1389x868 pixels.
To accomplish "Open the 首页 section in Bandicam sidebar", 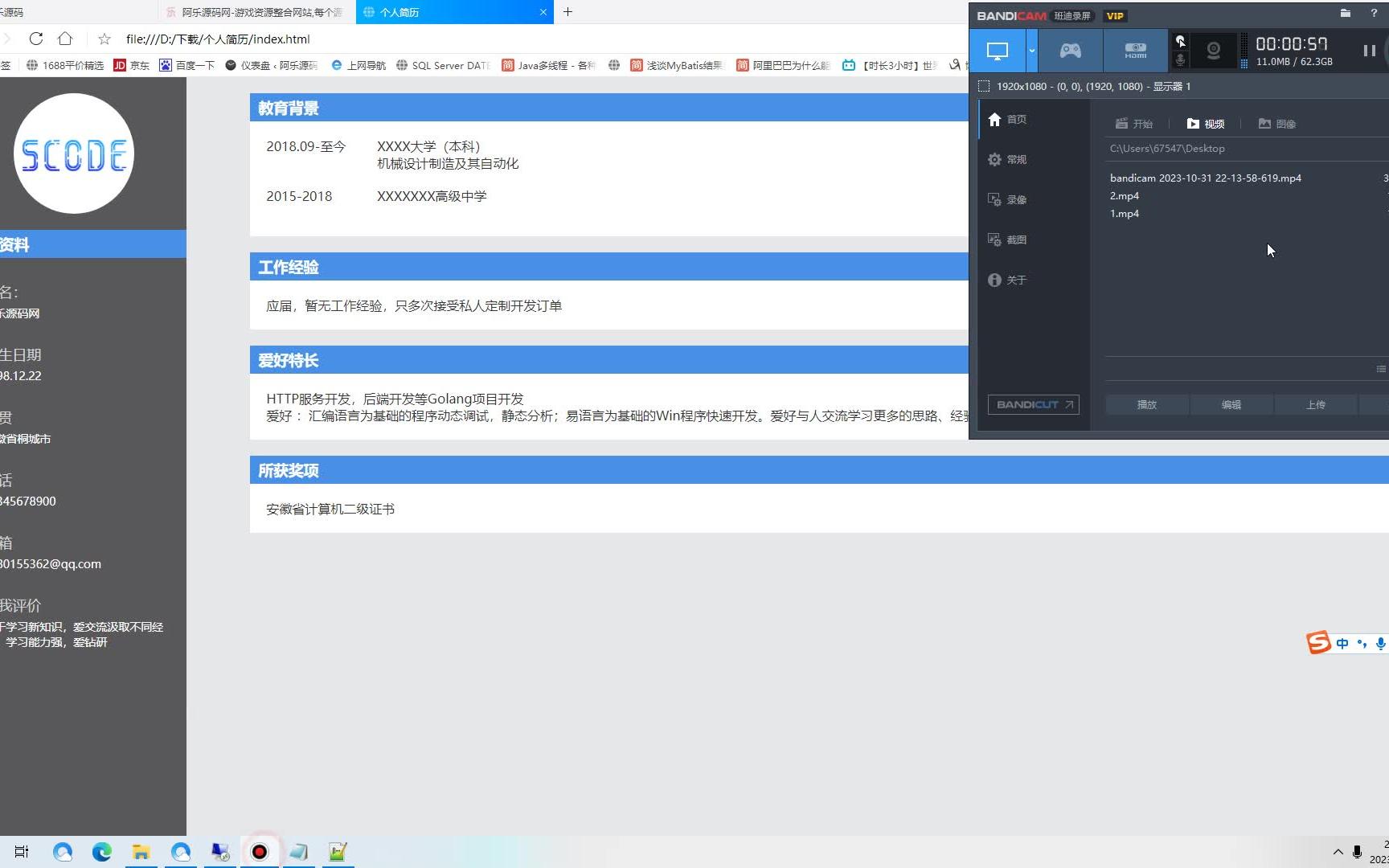I will pyautogui.click(x=1008, y=119).
